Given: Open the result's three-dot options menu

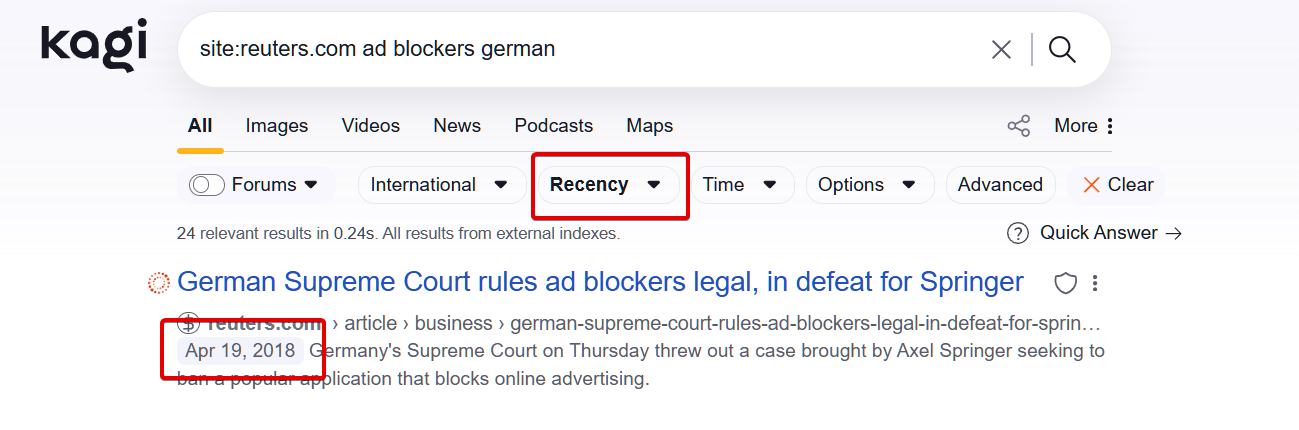Looking at the screenshot, I should click(1096, 284).
